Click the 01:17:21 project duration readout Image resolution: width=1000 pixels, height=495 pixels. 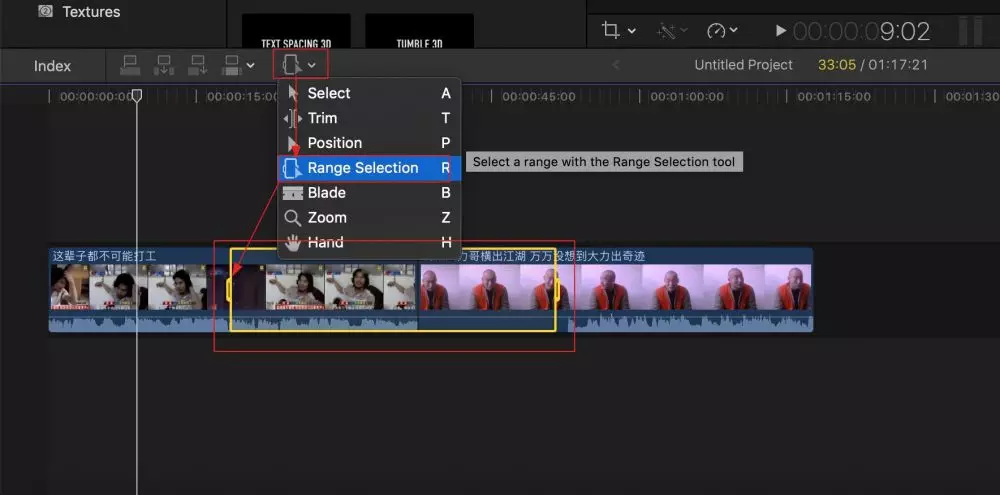click(898, 65)
